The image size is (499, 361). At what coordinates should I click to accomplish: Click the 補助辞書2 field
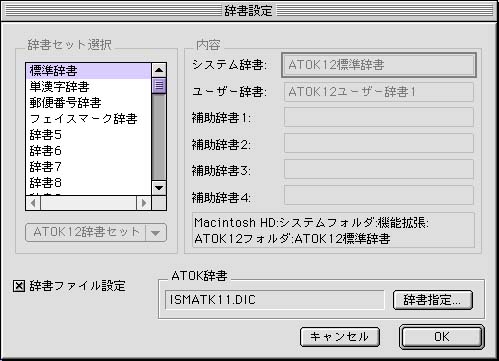tap(379, 143)
